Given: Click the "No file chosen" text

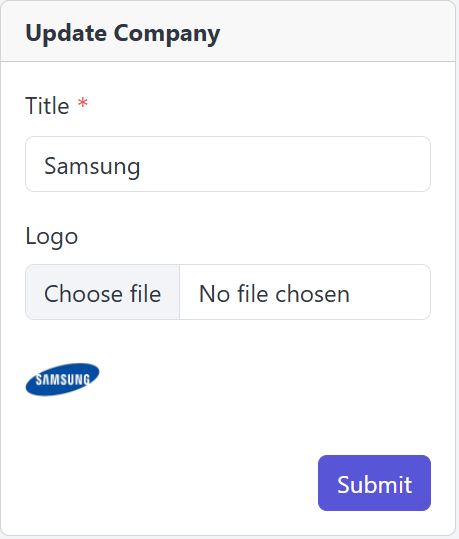Looking at the screenshot, I should pos(274,294).
